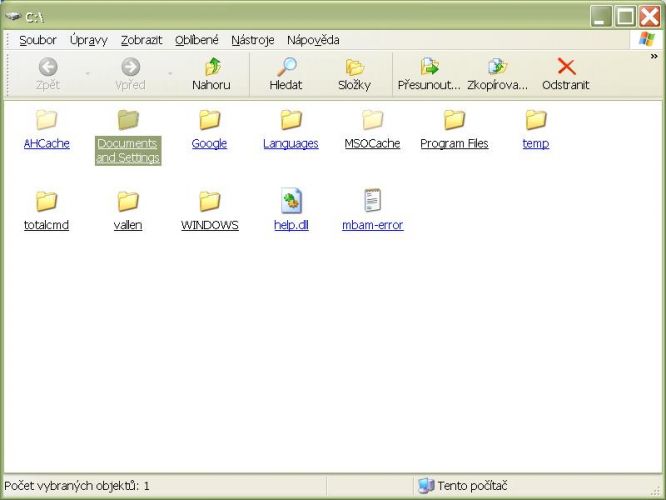666x500 pixels.
Task: Click the WINDOWS folder name
Action: [210, 225]
